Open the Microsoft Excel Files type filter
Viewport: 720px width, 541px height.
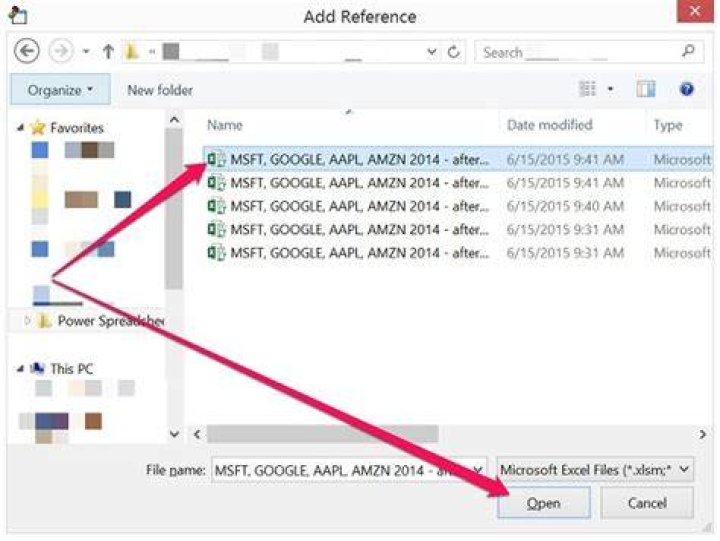pos(595,470)
